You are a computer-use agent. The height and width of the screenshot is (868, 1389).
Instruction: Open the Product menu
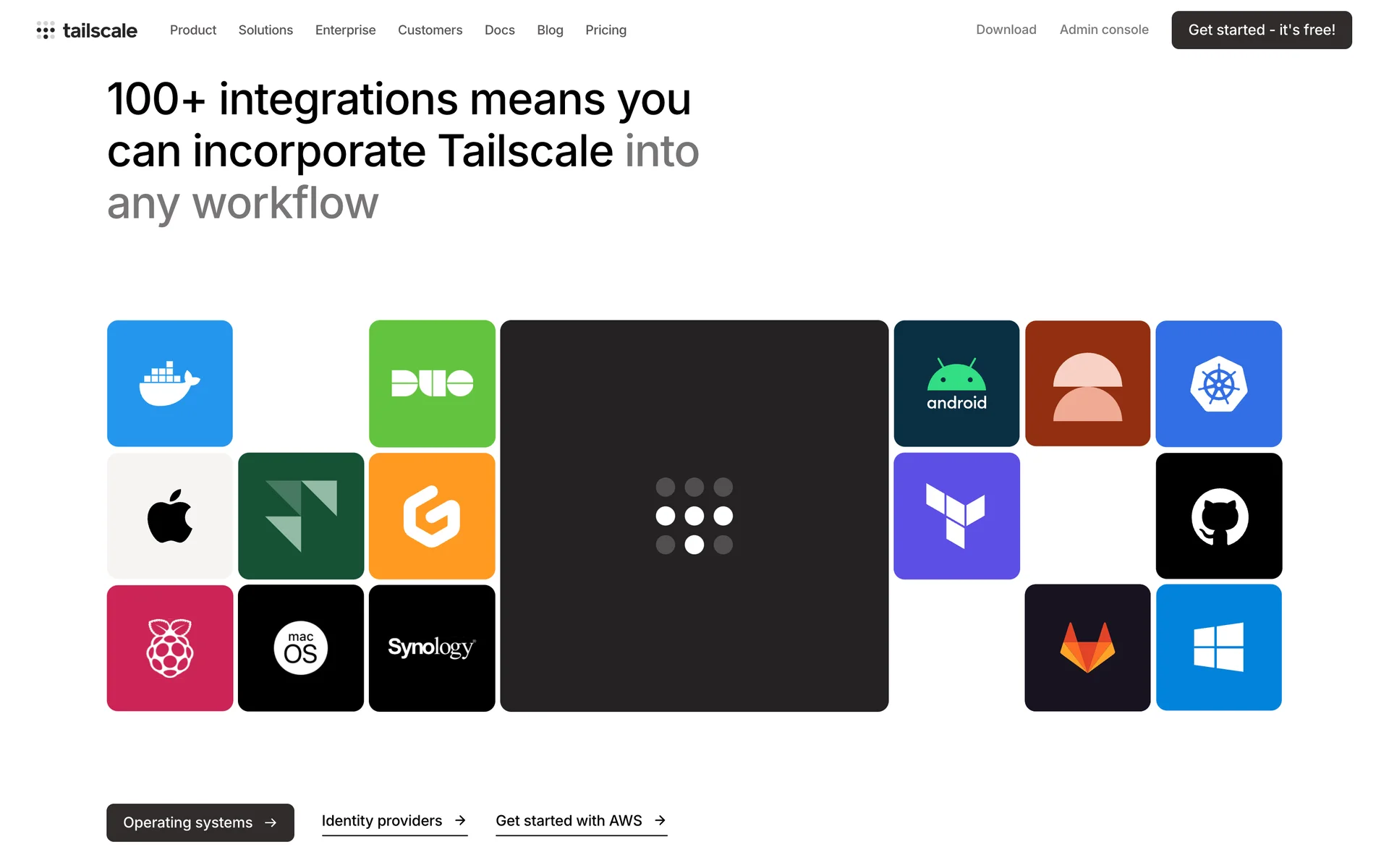click(x=193, y=30)
